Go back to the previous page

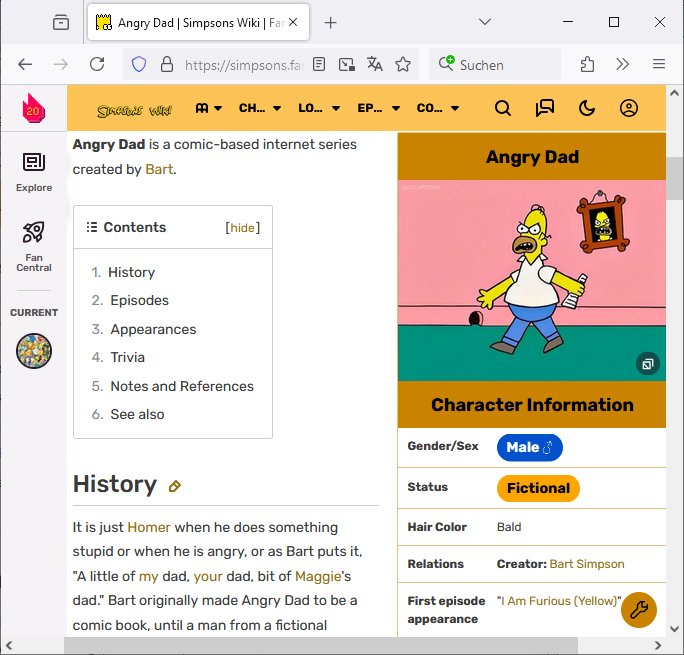point(25,65)
